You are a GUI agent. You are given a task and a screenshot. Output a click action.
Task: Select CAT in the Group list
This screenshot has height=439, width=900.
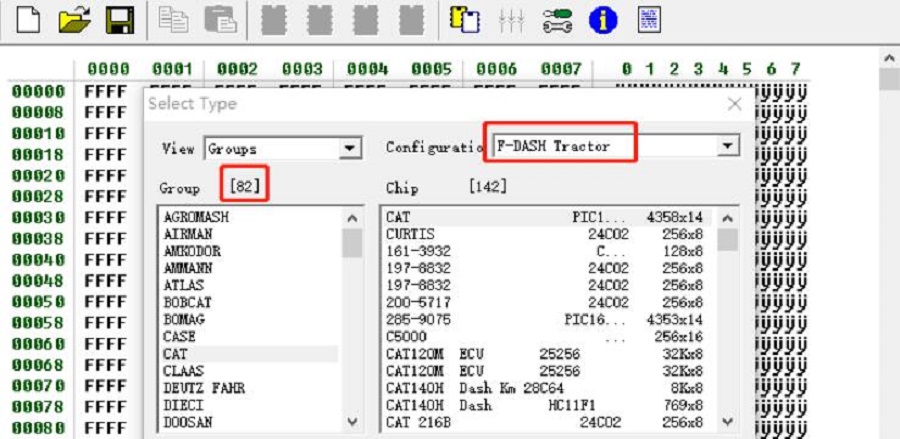[248, 353]
